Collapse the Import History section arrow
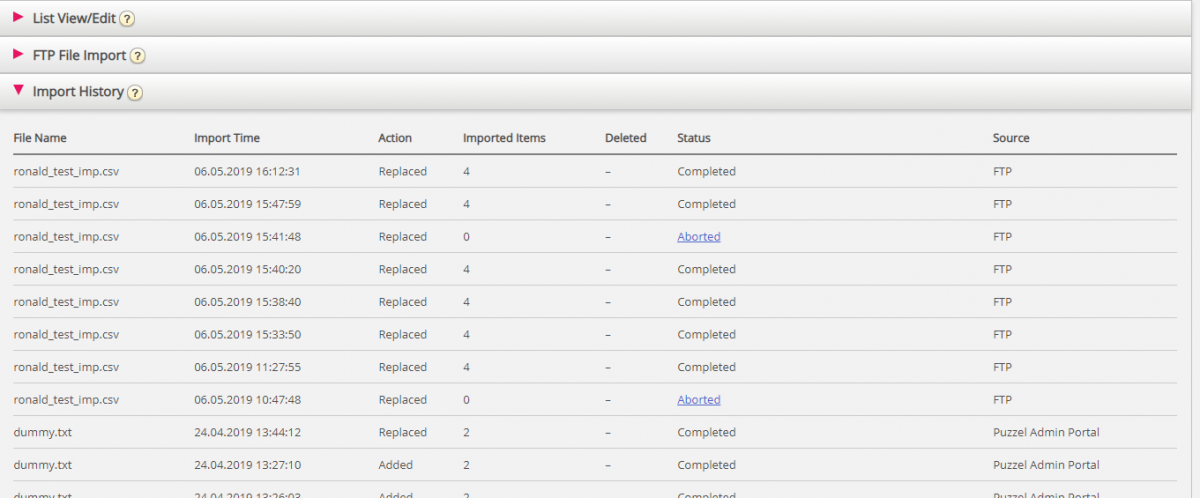The image size is (1200, 498). pyautogui.click(x=18, y=91)
